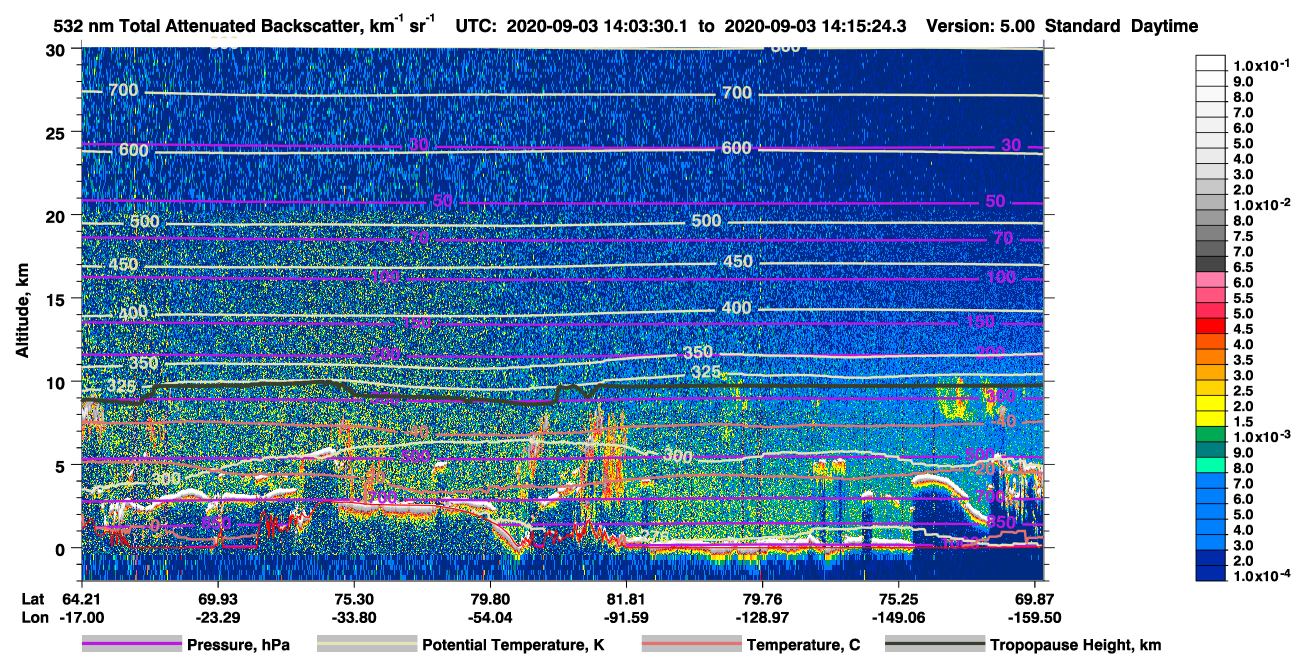
Task: Click the altitude axis tick label 30
Action: coord(57,49)
